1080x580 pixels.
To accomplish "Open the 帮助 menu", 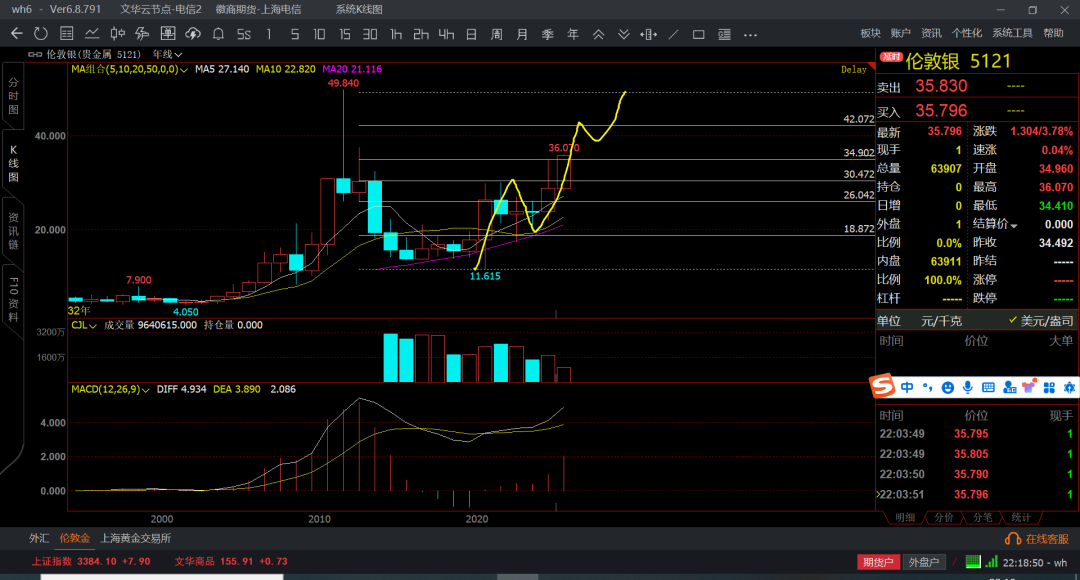I will pos(1053,33).
